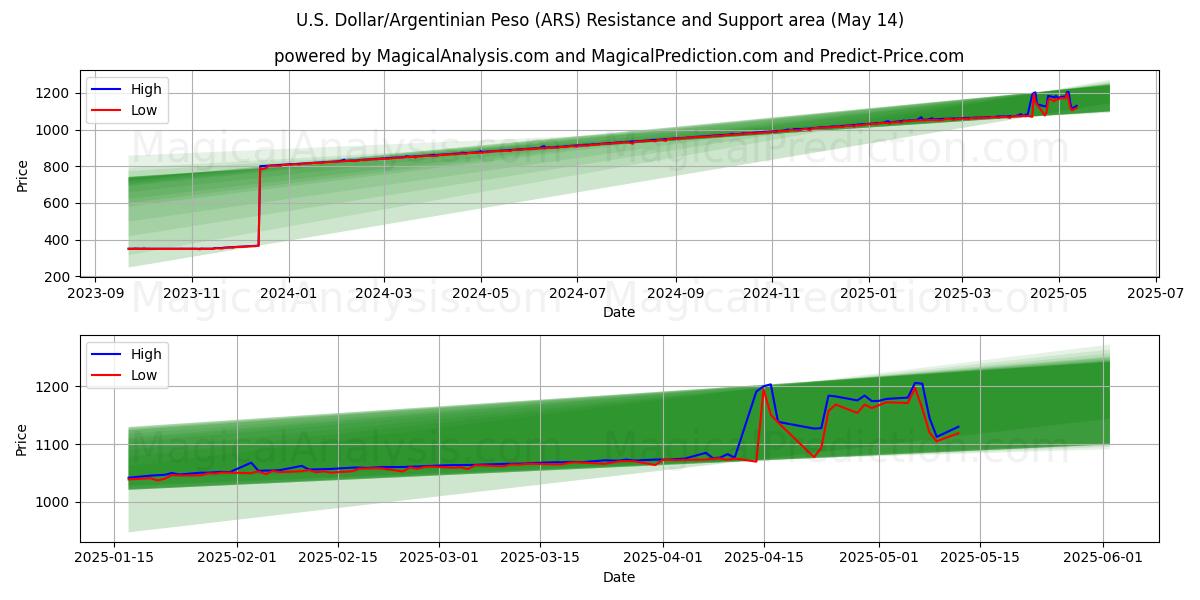
Task: Click the 2023-09 tick label
Action: tap(95, 294)
